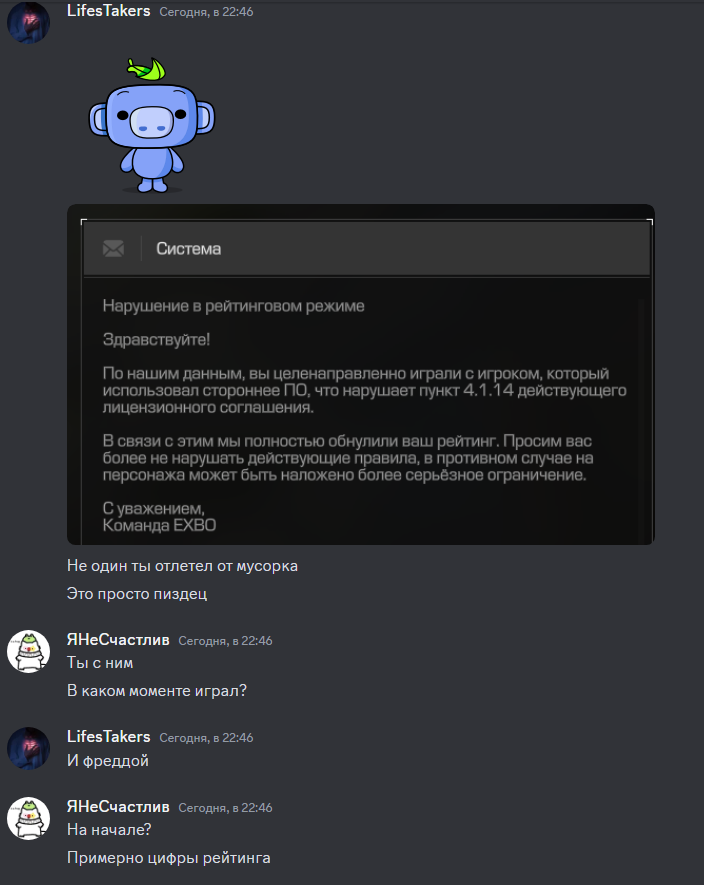Click LifesTakers username above 'И фреддой'
The image size is (704, 885).
tap(108, 737)
